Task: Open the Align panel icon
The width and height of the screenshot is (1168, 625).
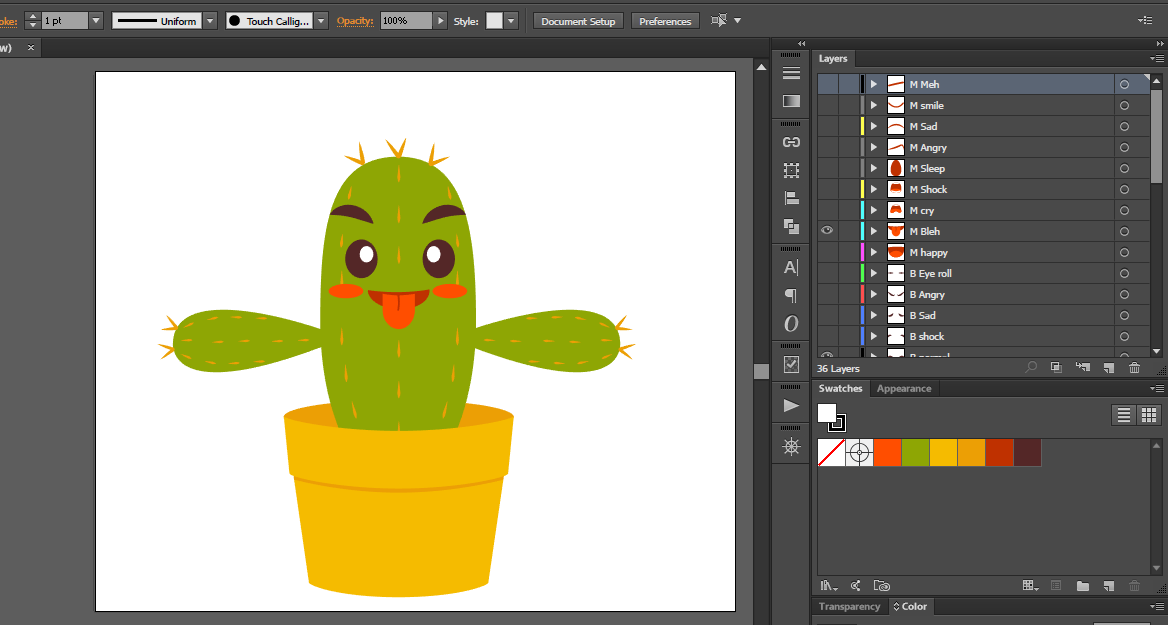Action: click(x=791, y=199)
